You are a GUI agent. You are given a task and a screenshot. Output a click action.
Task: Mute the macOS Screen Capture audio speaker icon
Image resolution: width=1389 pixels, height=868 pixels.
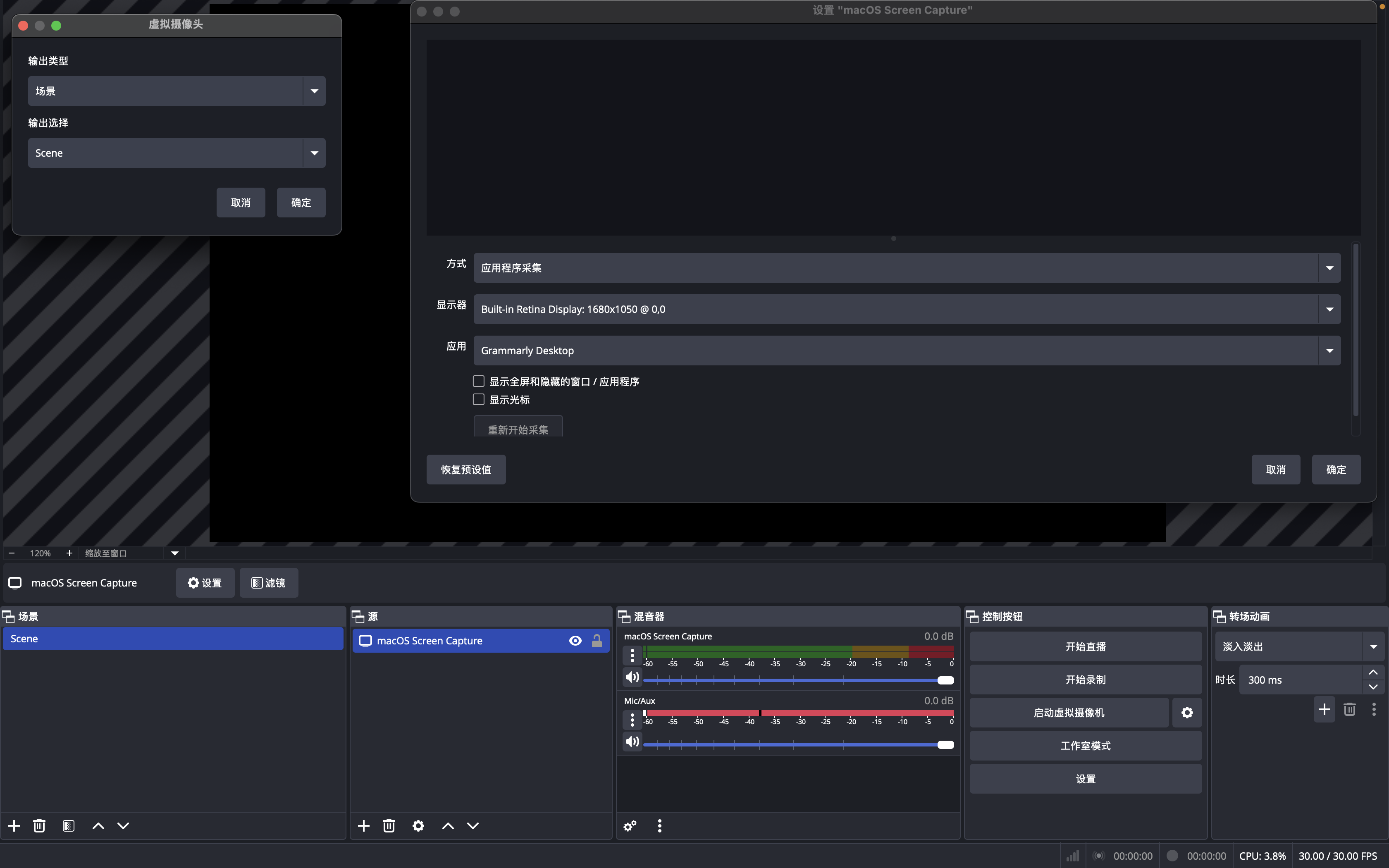click(632, 677)
